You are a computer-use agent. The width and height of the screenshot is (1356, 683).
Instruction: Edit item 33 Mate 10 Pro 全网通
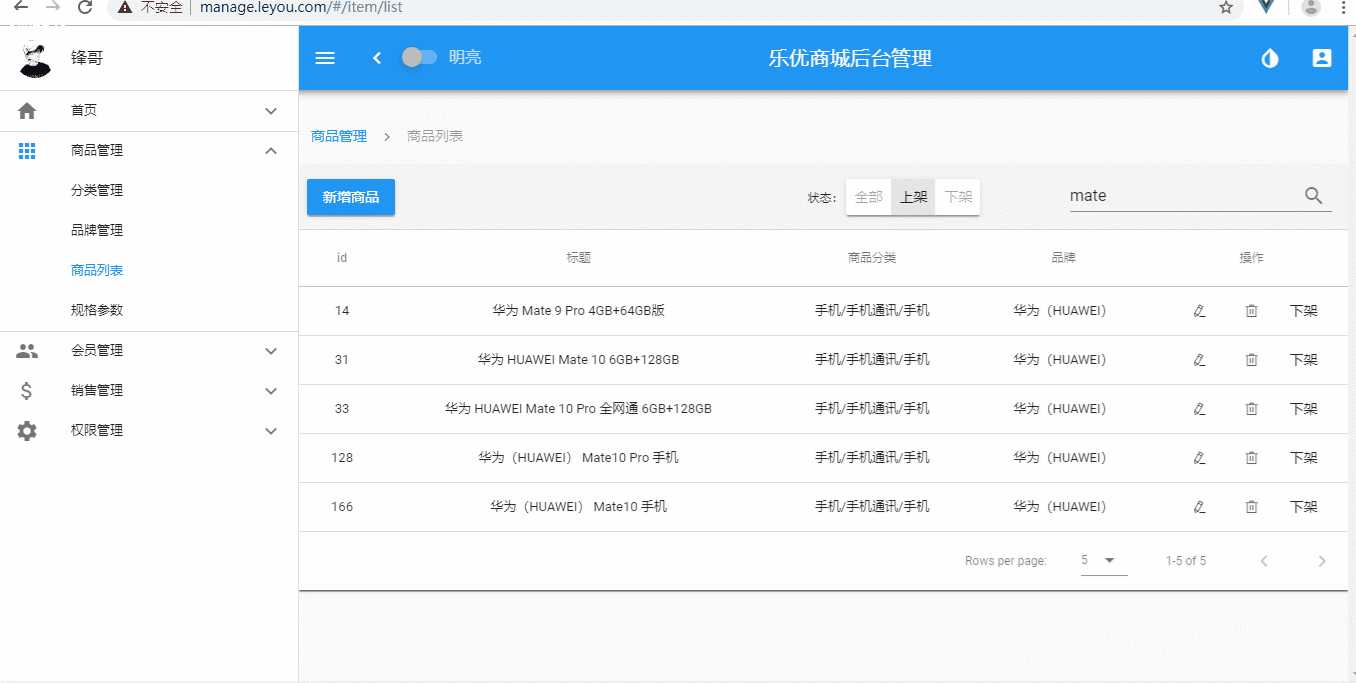pos(1200,409)
